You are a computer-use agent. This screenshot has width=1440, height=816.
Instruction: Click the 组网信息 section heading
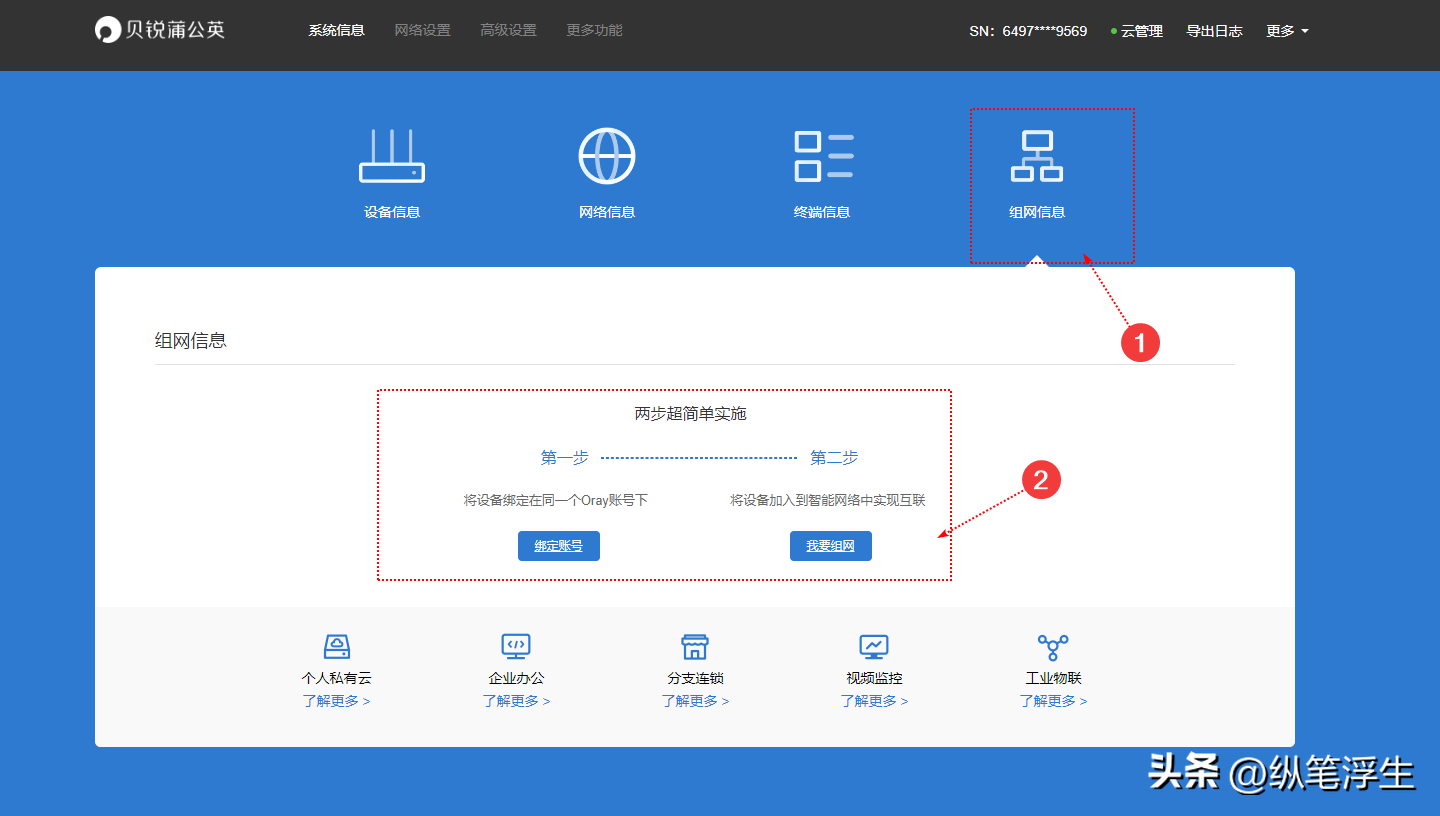point(191,341)
